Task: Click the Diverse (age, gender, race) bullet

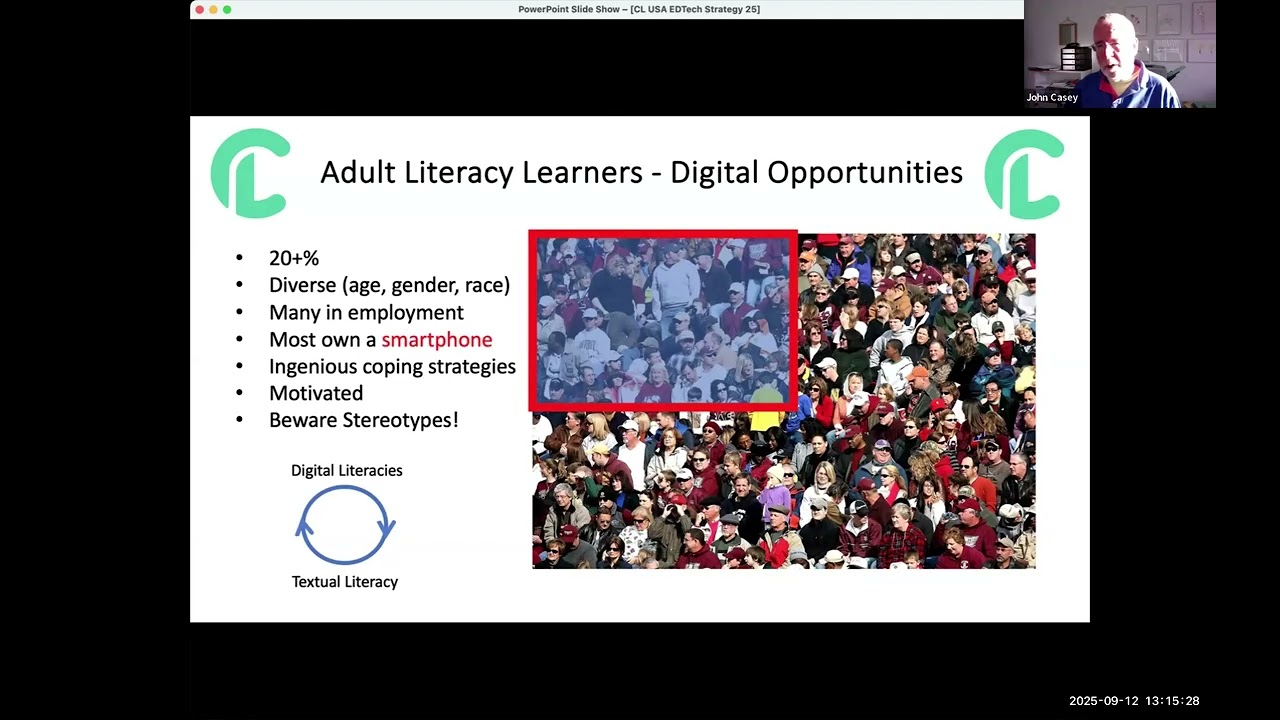Action: (390, 285)
